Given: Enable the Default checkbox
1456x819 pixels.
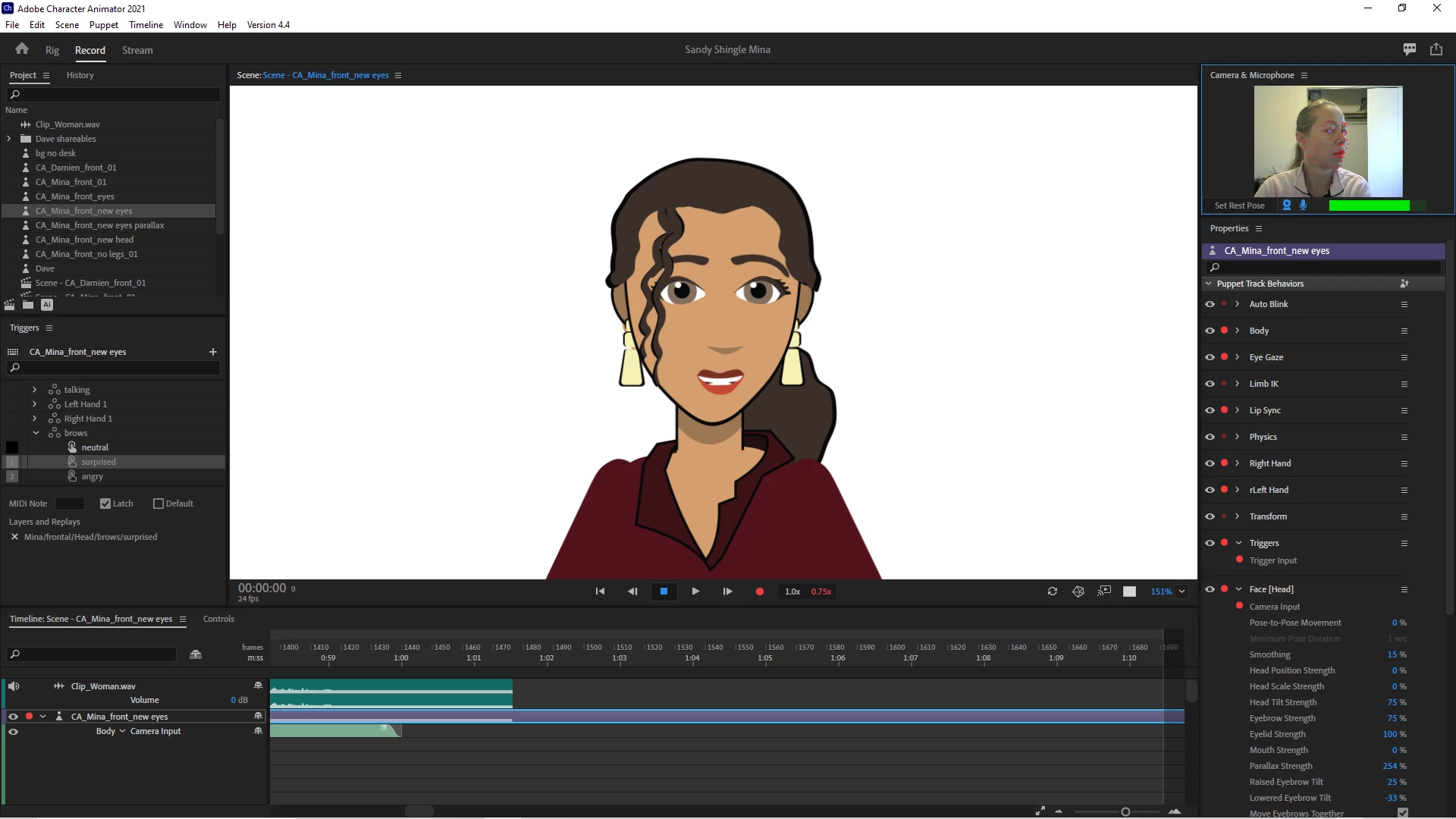Looking at the screenshot, I should pyautogui.click(x=158, y=504).
